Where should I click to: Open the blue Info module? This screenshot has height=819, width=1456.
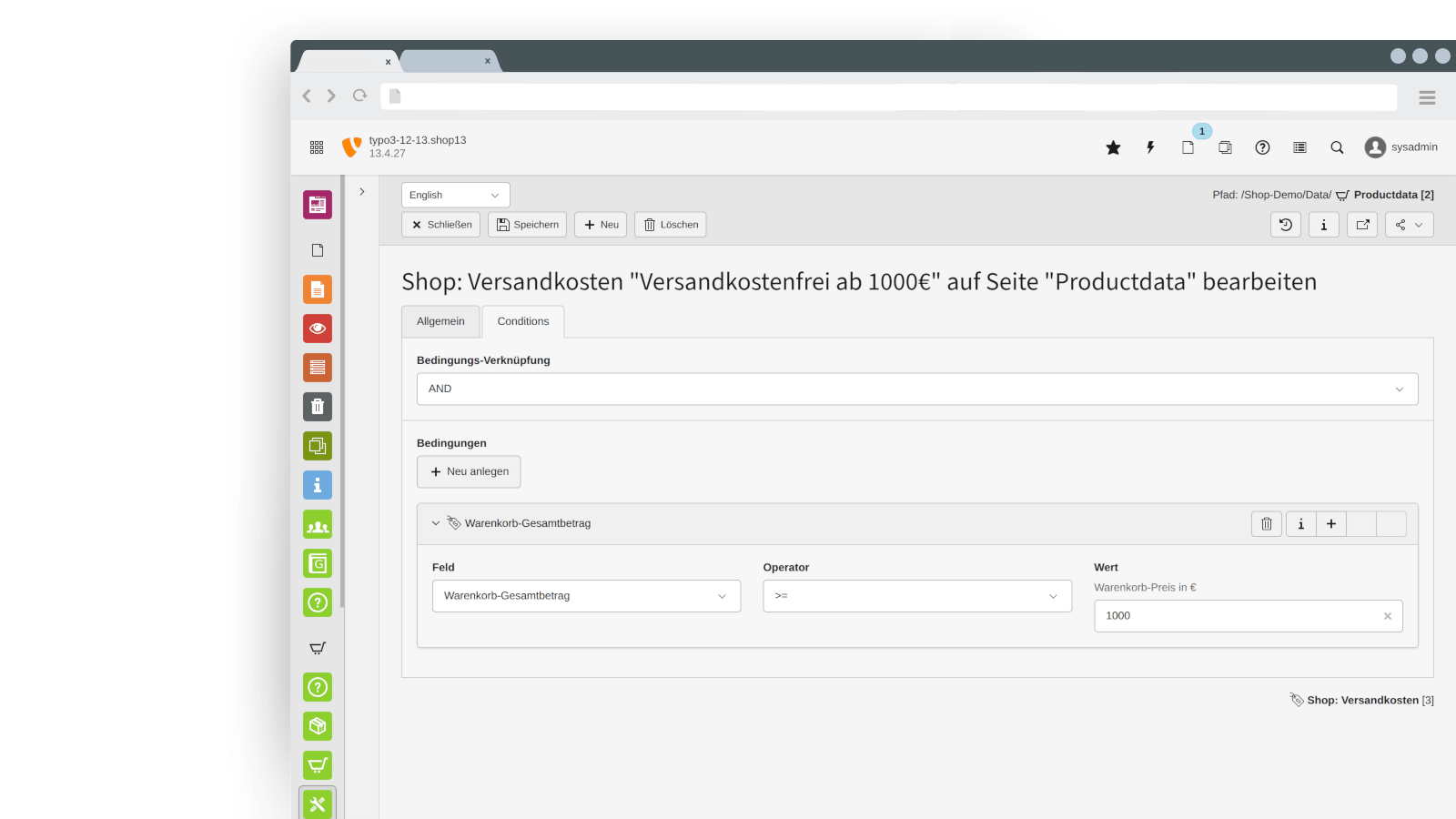pyautogui.click(x=317, y=485)
